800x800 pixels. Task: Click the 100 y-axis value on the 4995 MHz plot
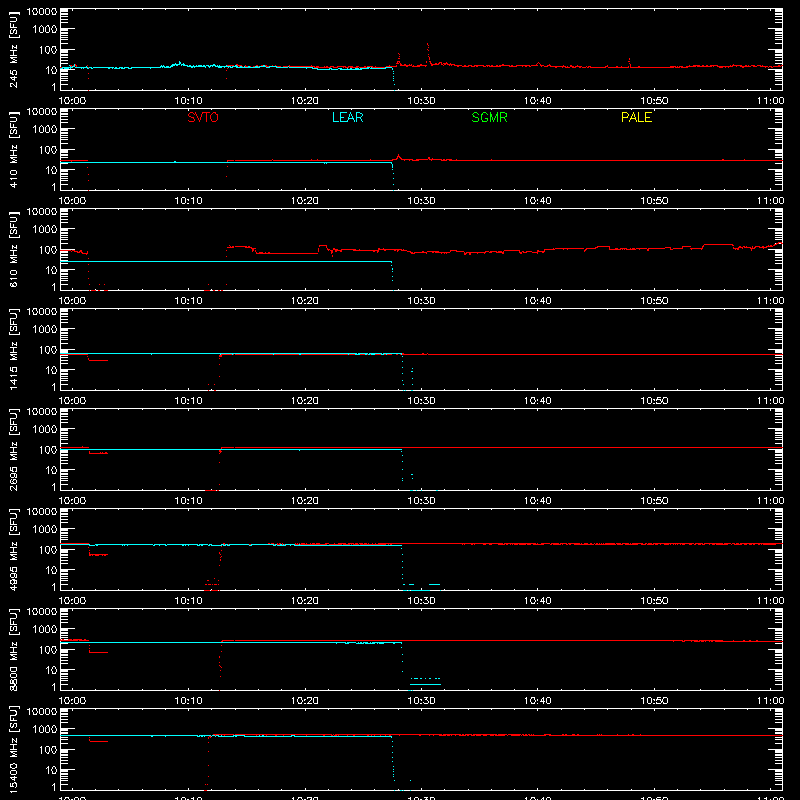pos(48,550)
